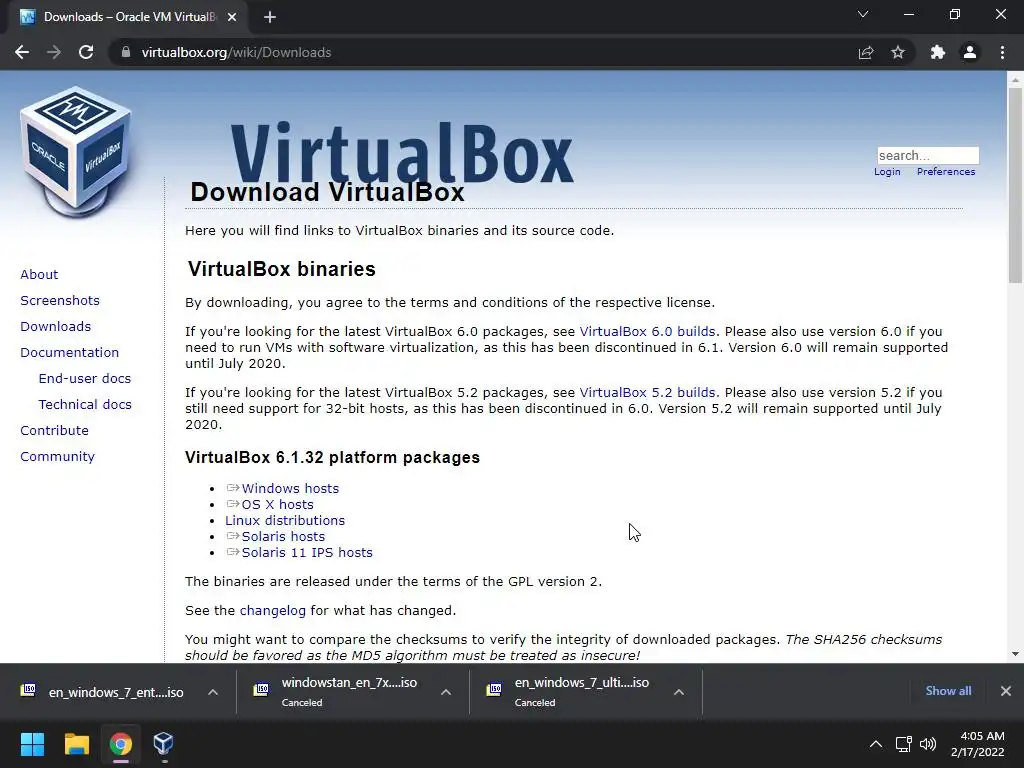Bookmark this page with star icon

pyautogui.click(x=898, y=52)
